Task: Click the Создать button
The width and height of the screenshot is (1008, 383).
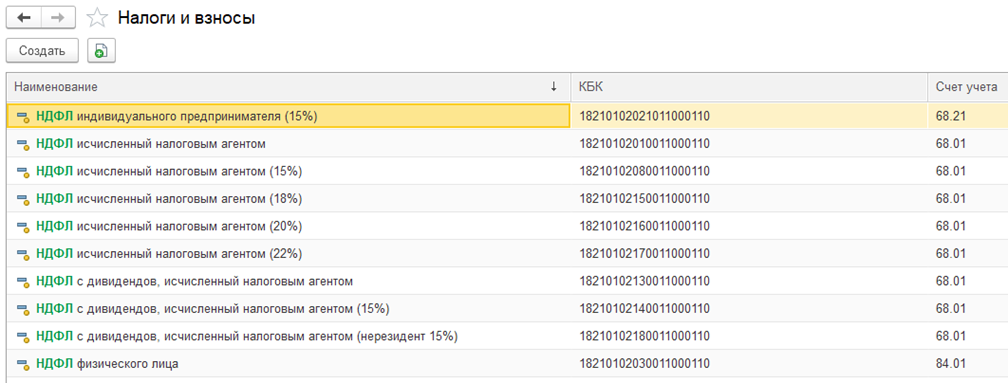Action: tap(42, 51)
